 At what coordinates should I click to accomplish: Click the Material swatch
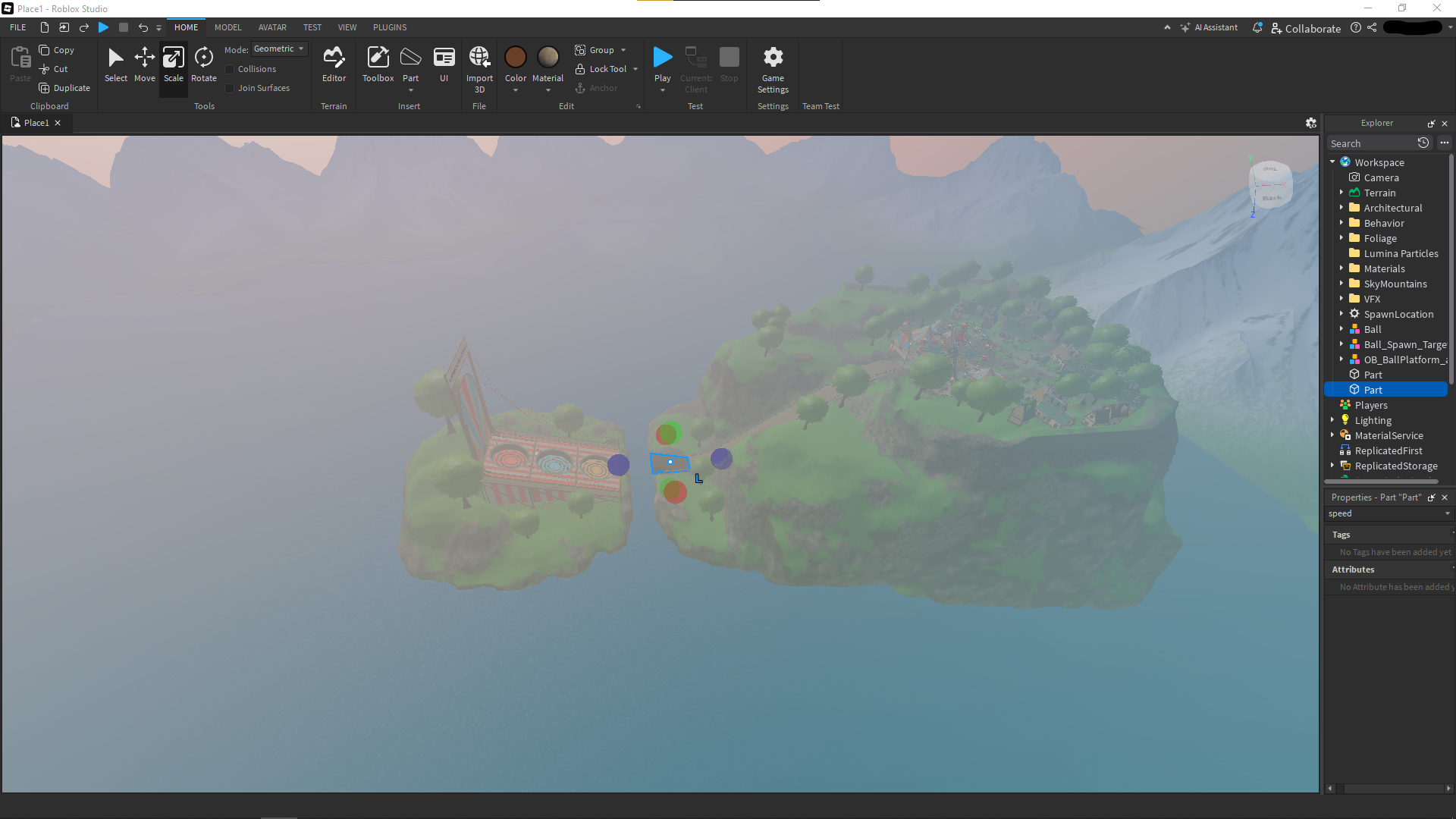(548, 57)
